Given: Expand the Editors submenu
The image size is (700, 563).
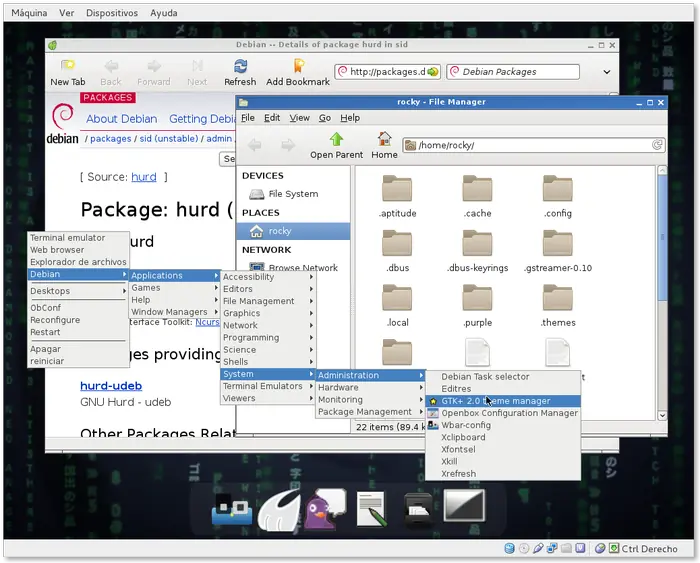Looking at the screenshot, I should [x=268, y=289].
